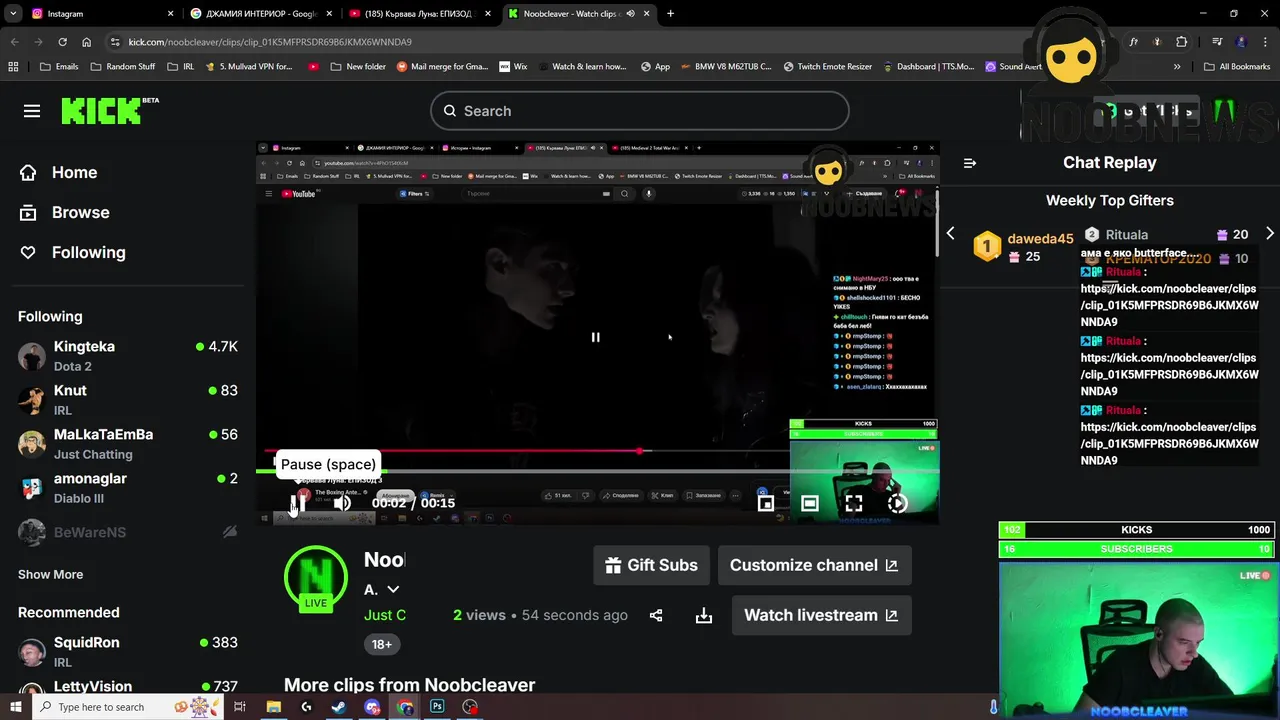The height and width of the screenshot is (720, 1280).
Task: Open Emails bookmarks folder
Action: 59,66
